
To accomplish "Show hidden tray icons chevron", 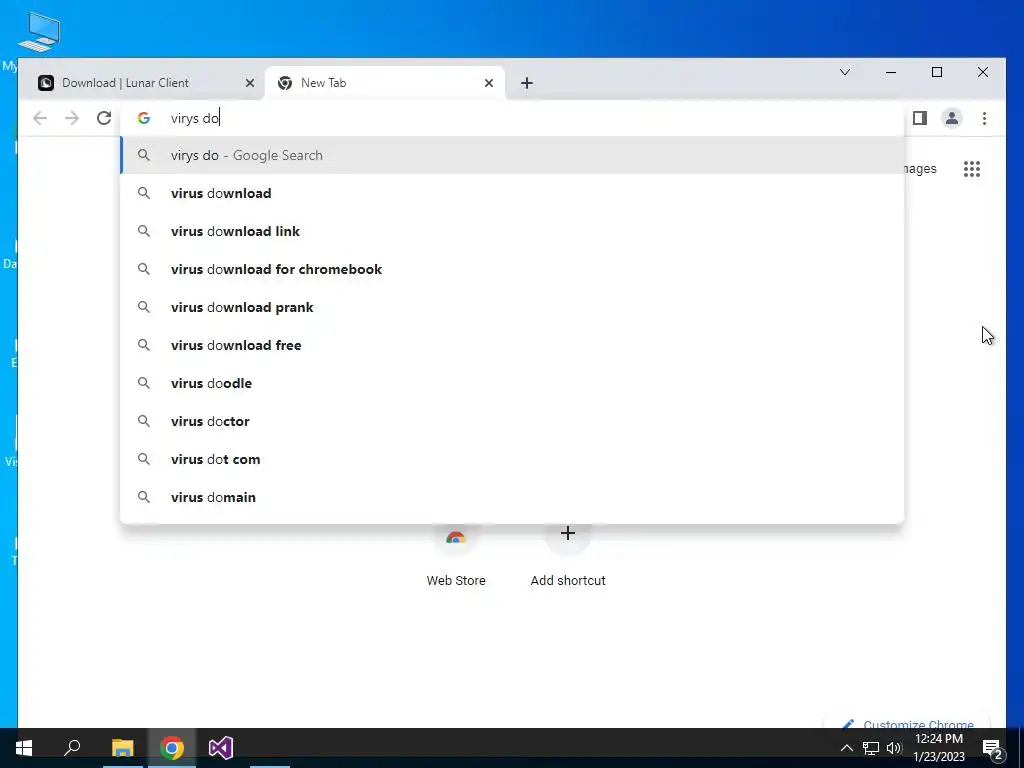I will (846, 748).
